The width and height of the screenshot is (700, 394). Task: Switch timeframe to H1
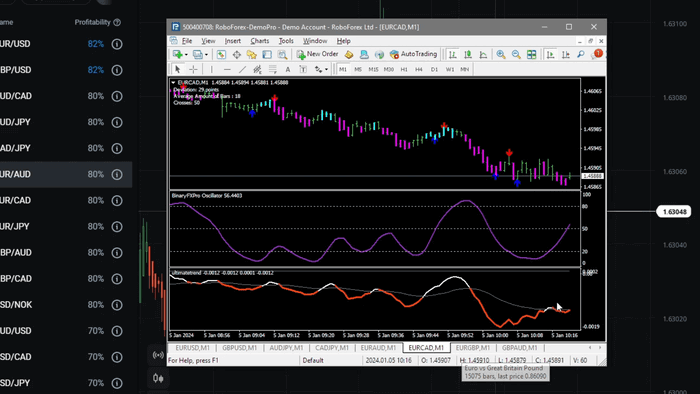(404, 69)
